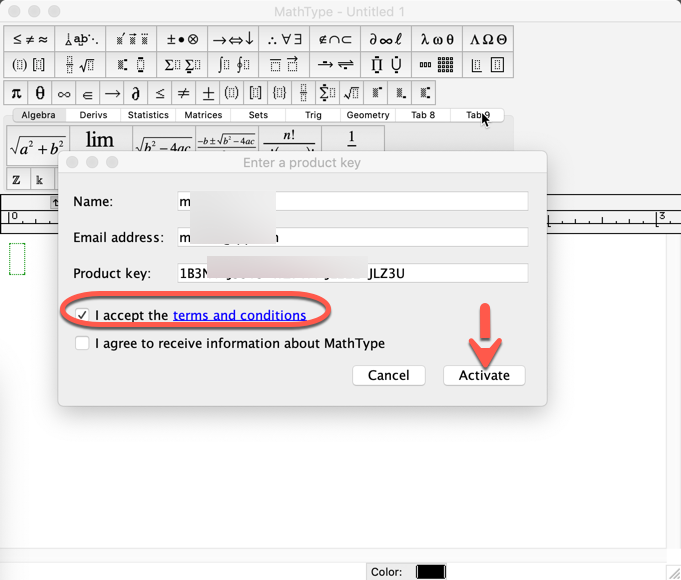The image size is (681, 580).
Task: Switch to the Matrices tab
Action: (x=203, y=115)
